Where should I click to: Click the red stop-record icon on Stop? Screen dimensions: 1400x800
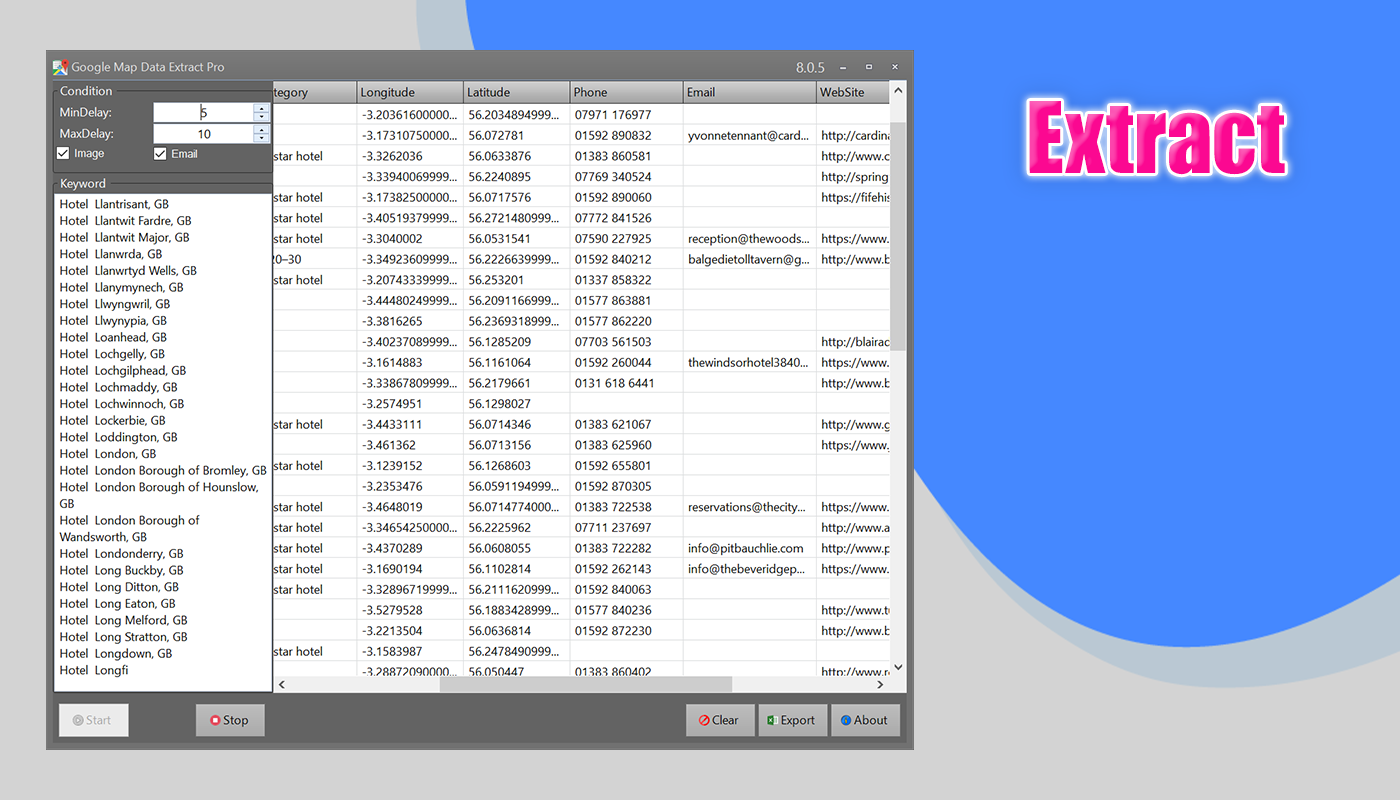coord(214,720)
